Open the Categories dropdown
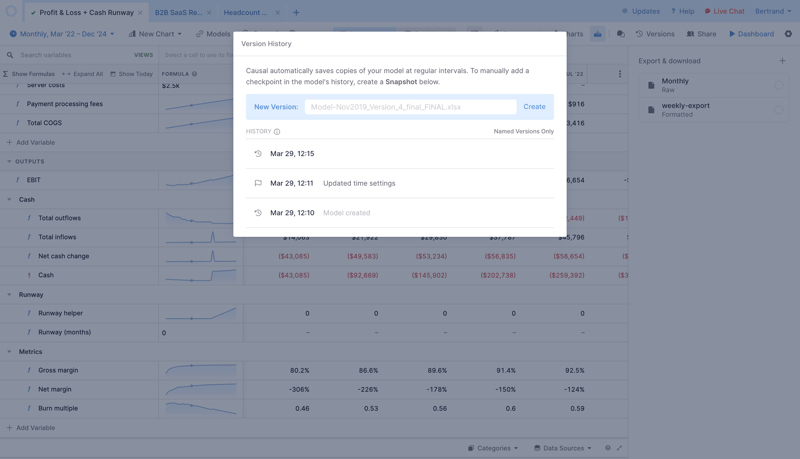The height and width of the screenshot is (459, 800). (493, 448)
